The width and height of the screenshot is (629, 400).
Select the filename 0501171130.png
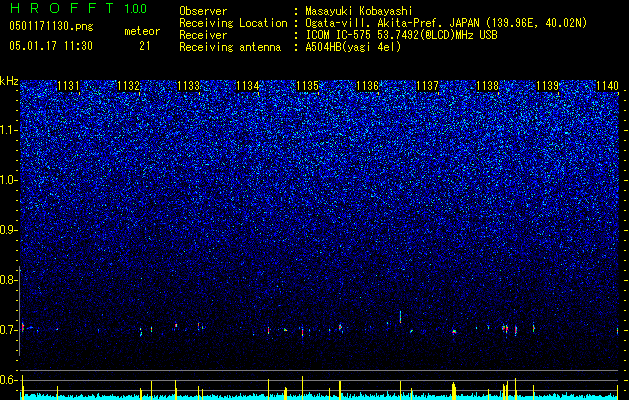(51, 27)
